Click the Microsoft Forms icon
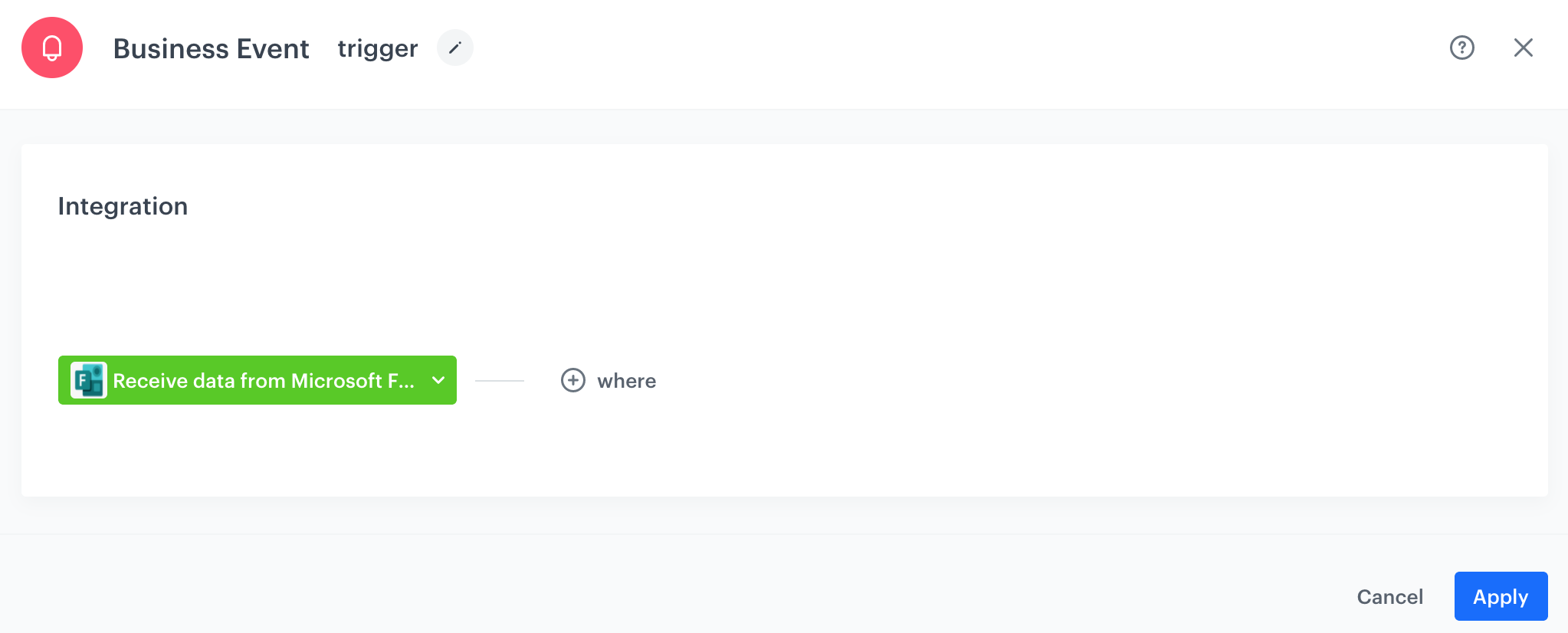Screen dimensions: 1568x633 [x=88, y=380]
